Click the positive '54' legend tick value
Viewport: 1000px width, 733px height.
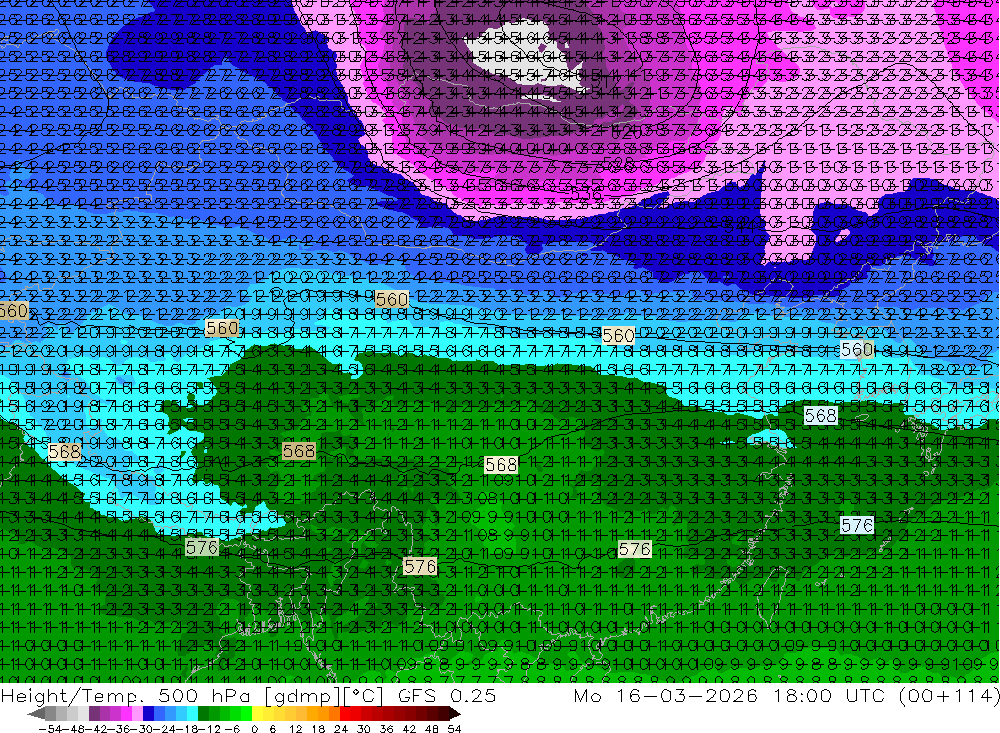tap(454, 729)
